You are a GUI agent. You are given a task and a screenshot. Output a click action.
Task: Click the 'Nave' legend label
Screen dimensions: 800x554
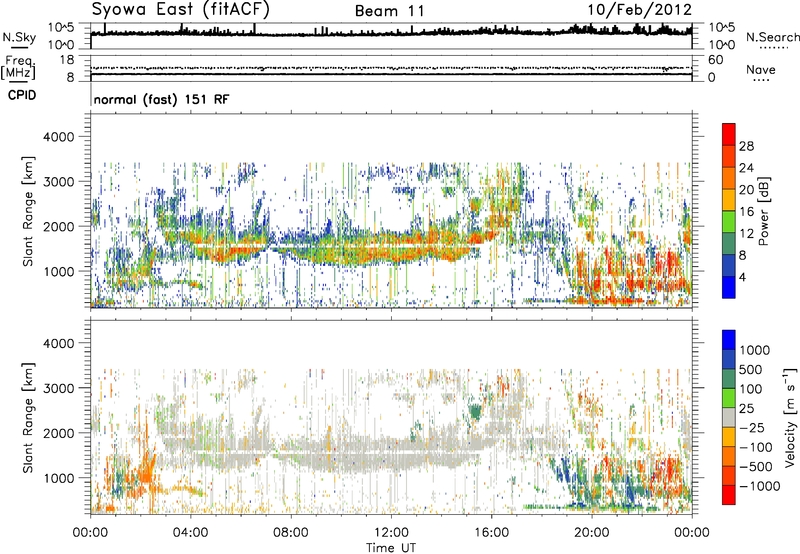761,70
